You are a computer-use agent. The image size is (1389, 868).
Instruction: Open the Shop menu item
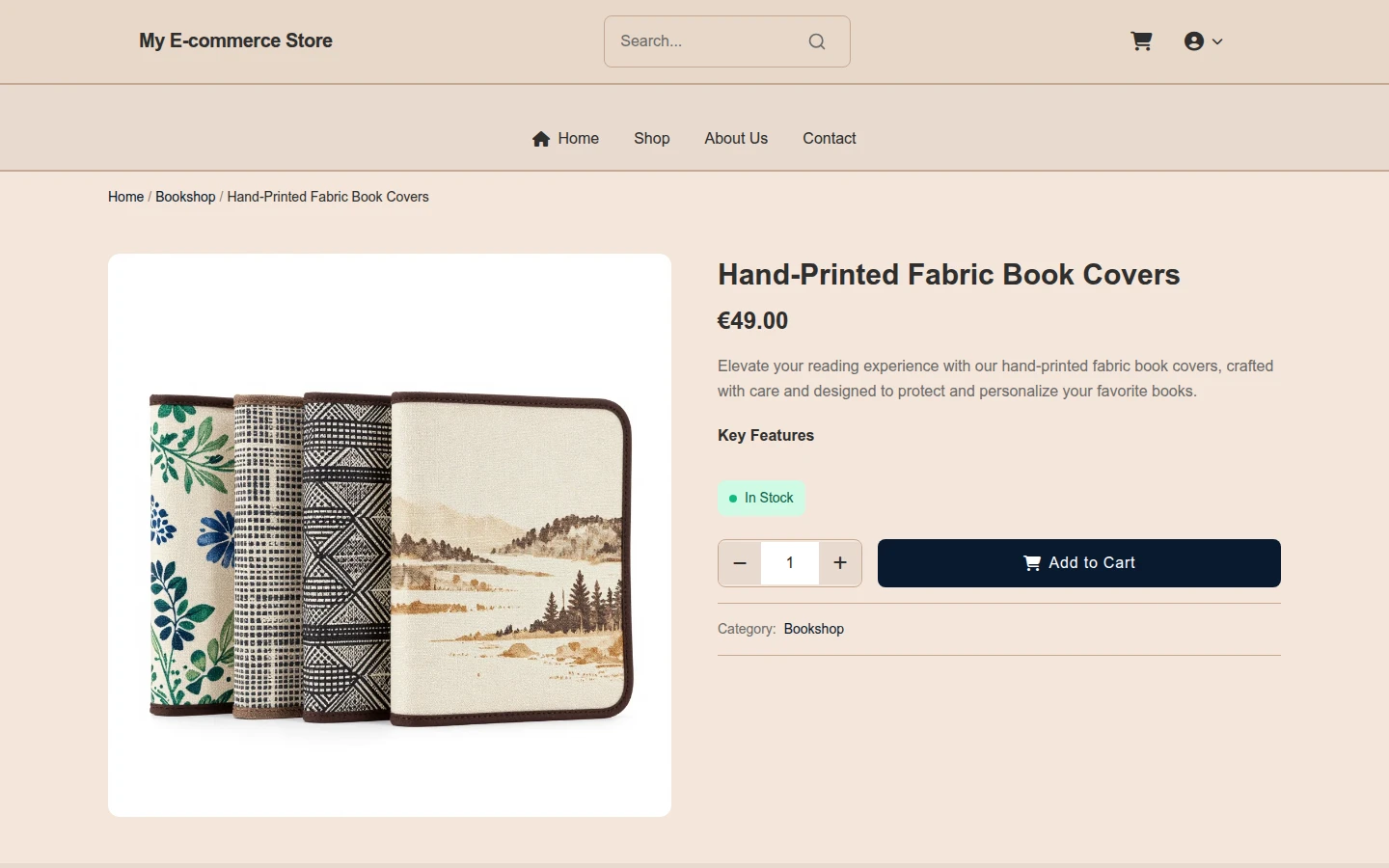tap(652, 139)
